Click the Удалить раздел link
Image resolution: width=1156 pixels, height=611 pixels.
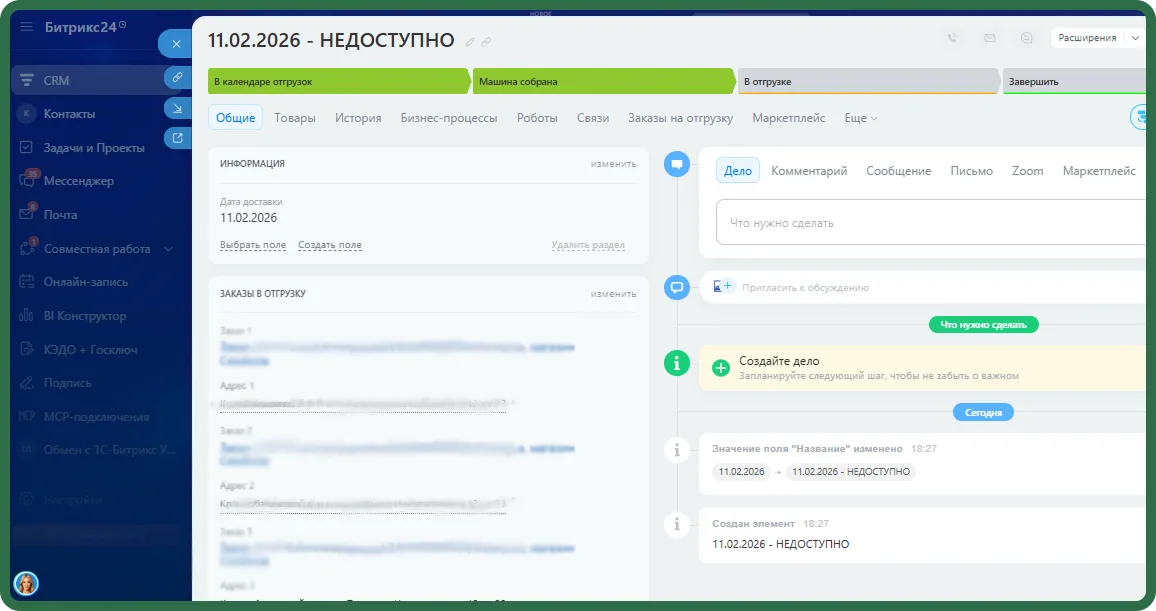(x=588, y=245)
